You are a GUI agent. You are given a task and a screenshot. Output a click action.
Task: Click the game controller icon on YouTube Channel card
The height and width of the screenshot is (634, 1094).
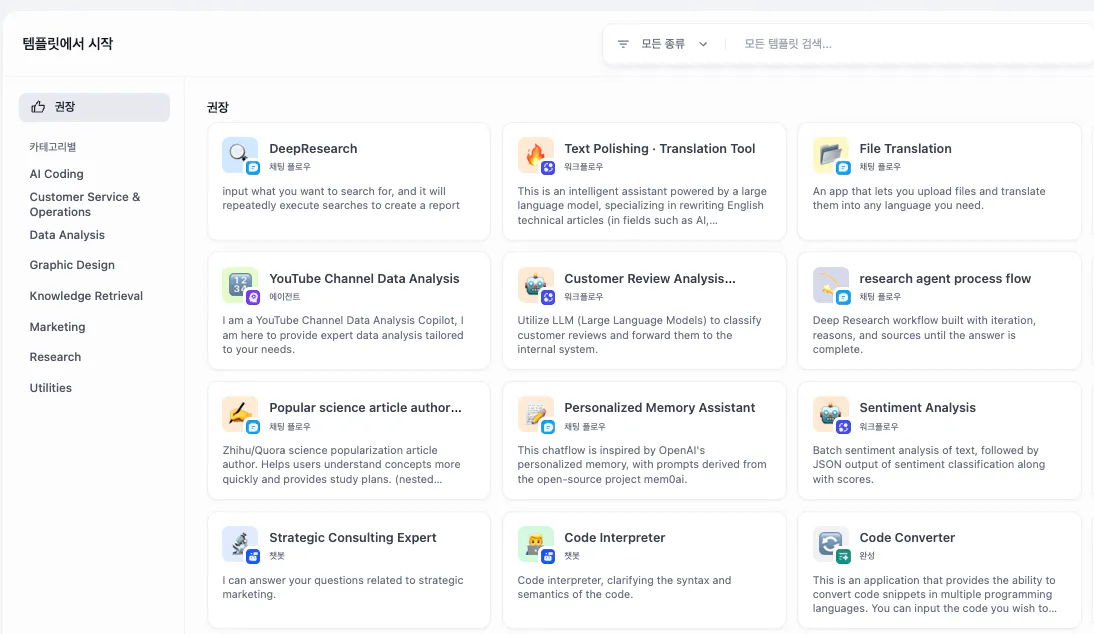coord(240,286)
